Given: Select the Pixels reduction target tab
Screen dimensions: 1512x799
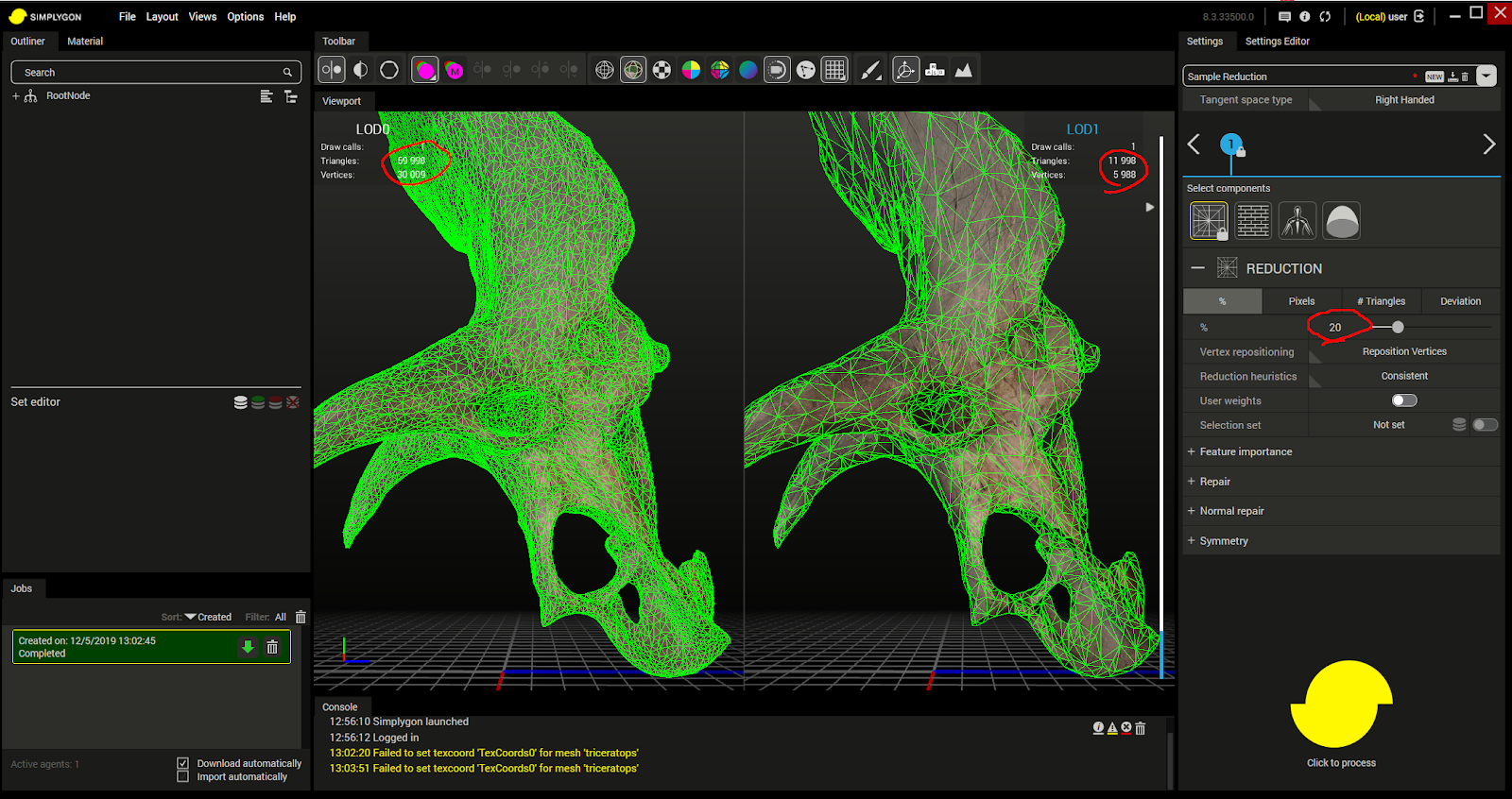Looking at the screenshot, I should click(x=1301, y=301).
